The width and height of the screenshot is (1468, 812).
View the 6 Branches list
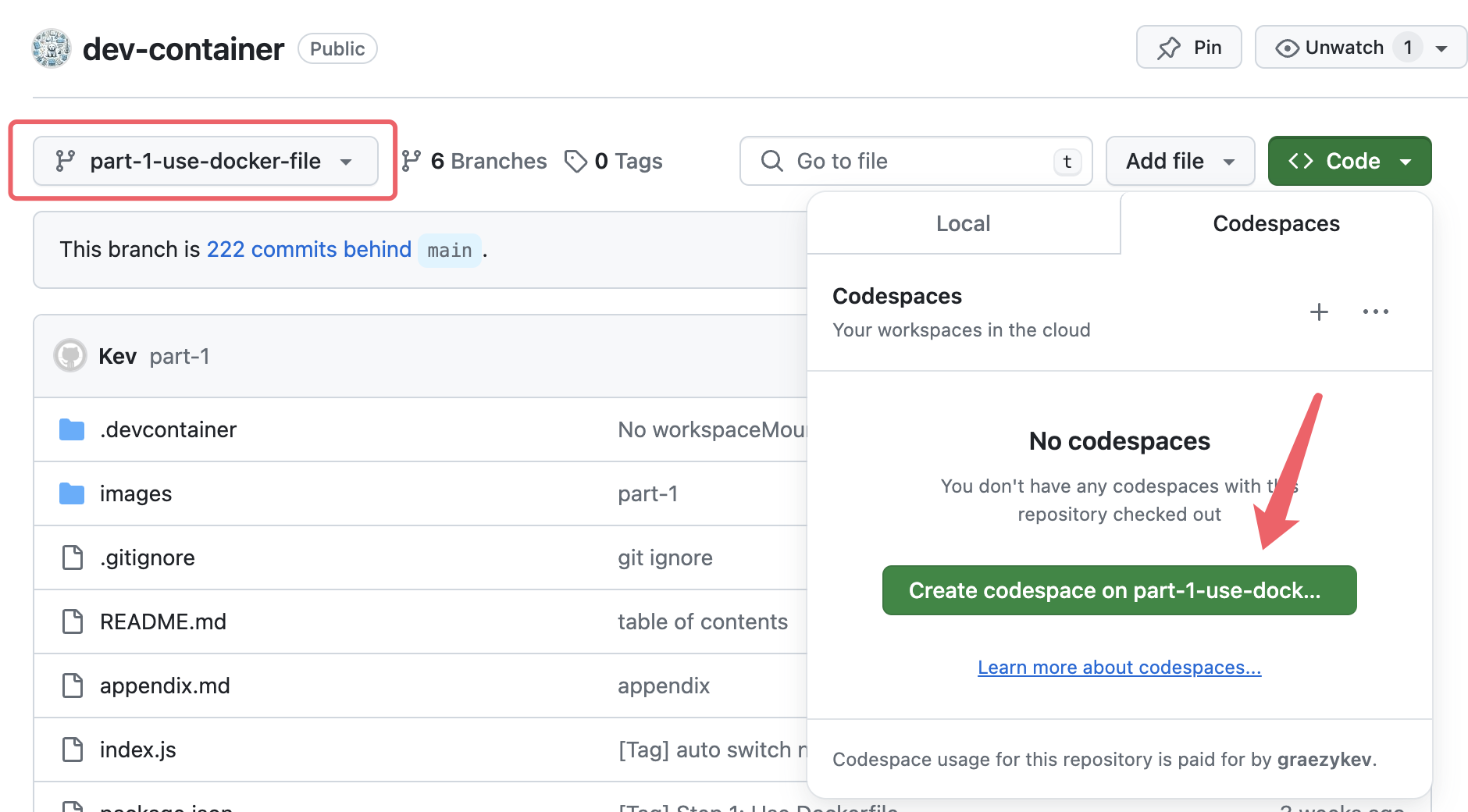pos(474,161)
